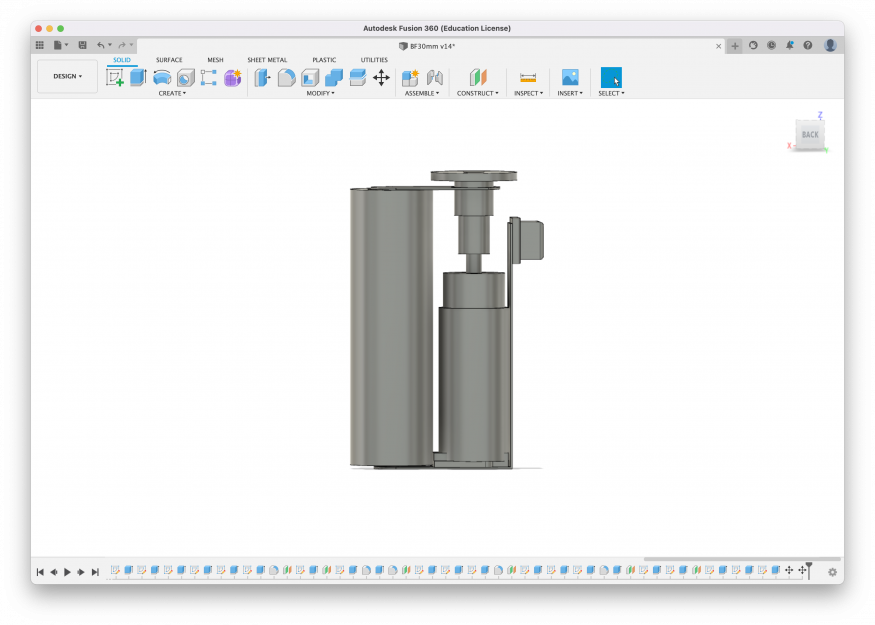Click the Insert image icon

pyautogui.click(x=570, y=77)
